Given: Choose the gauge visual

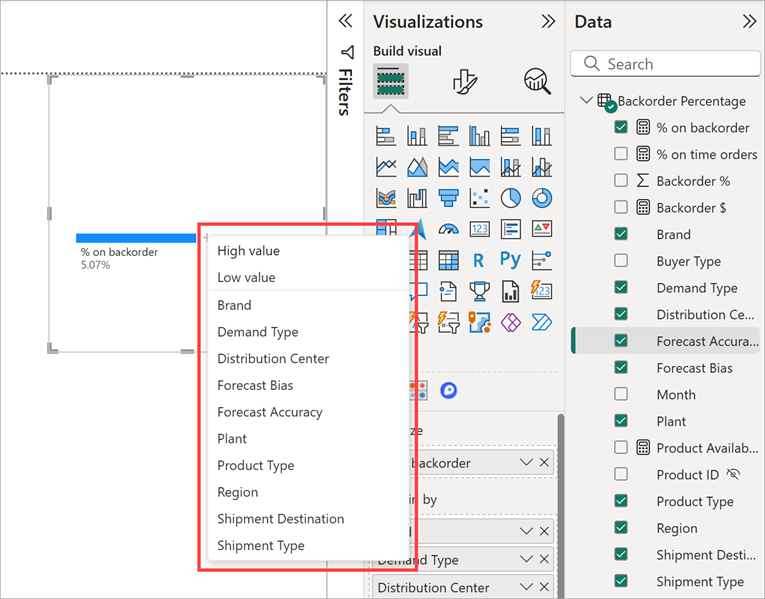Looking at the screenshot, I should point(448,229).
